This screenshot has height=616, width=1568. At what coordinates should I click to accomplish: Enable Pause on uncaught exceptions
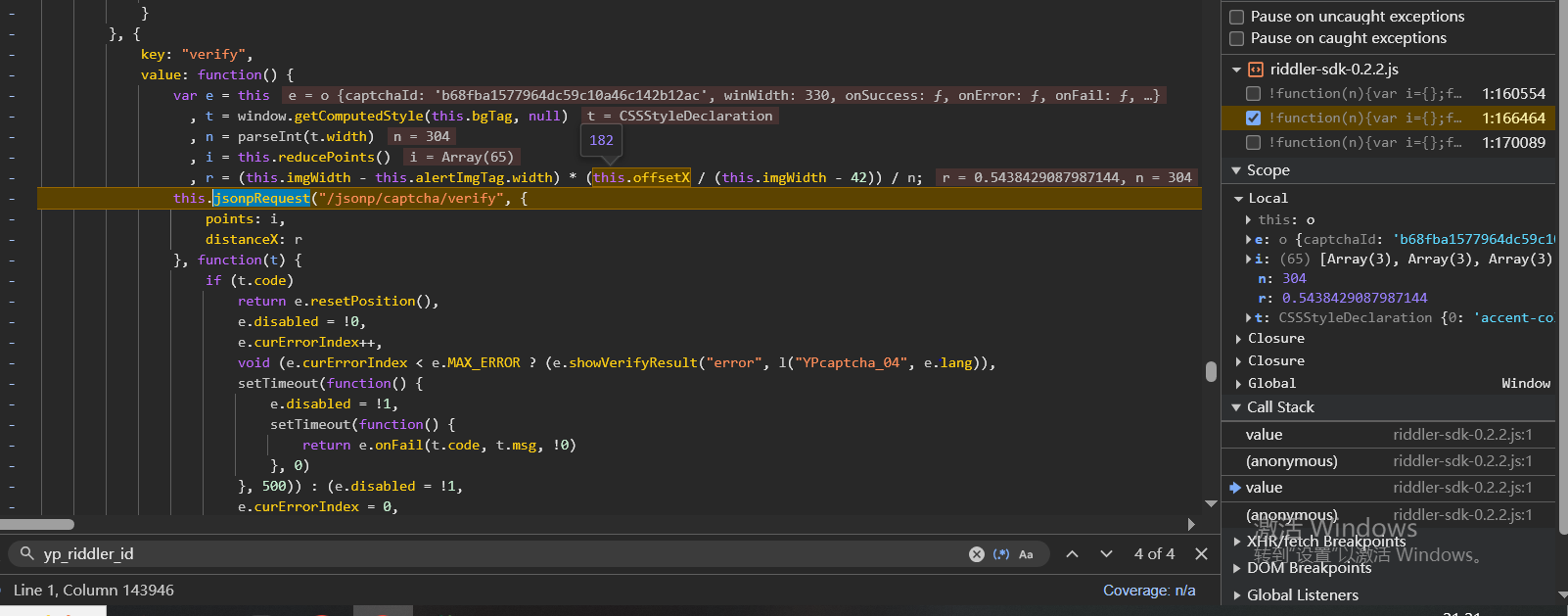(x=1237, y=17)
